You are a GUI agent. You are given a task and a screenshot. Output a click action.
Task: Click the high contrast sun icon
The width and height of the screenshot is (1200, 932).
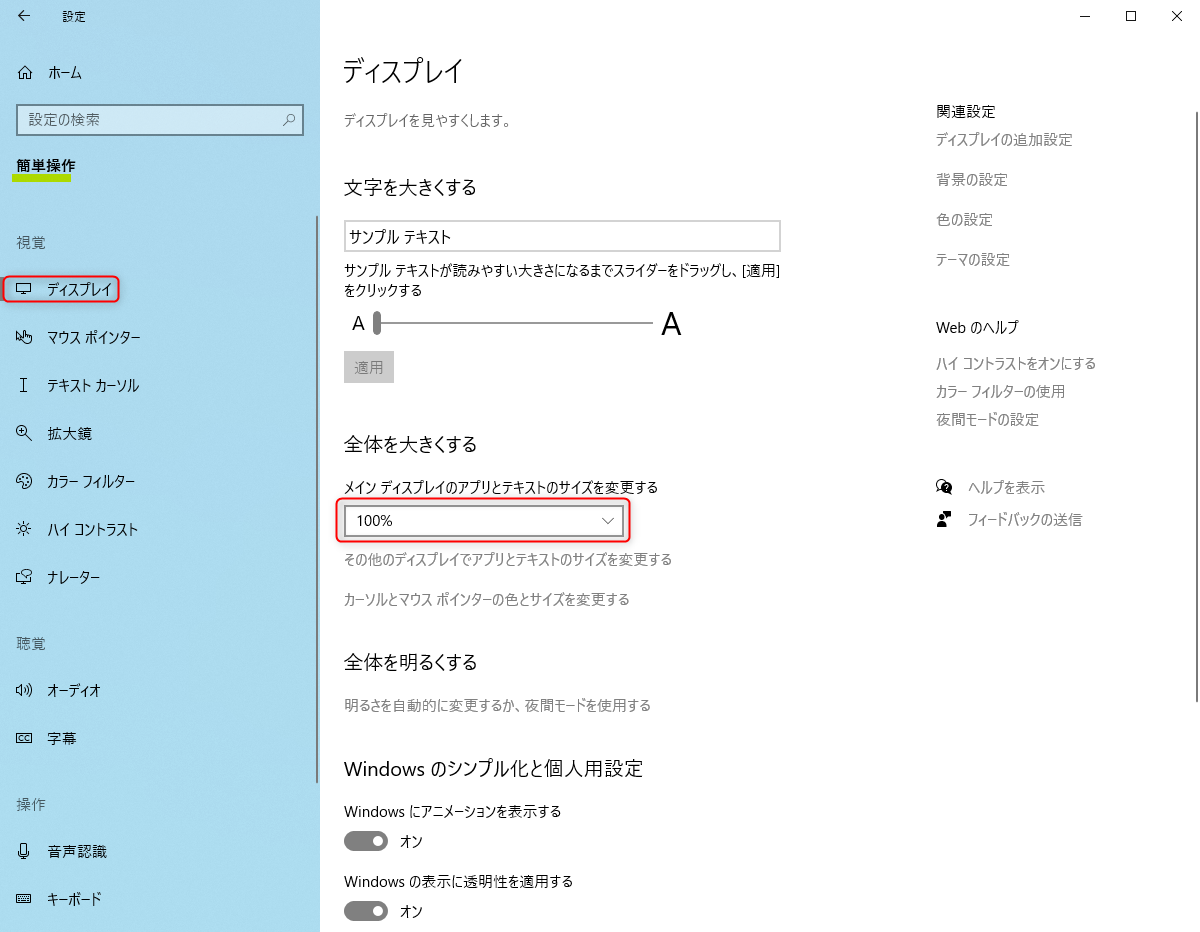pos(24,529)
